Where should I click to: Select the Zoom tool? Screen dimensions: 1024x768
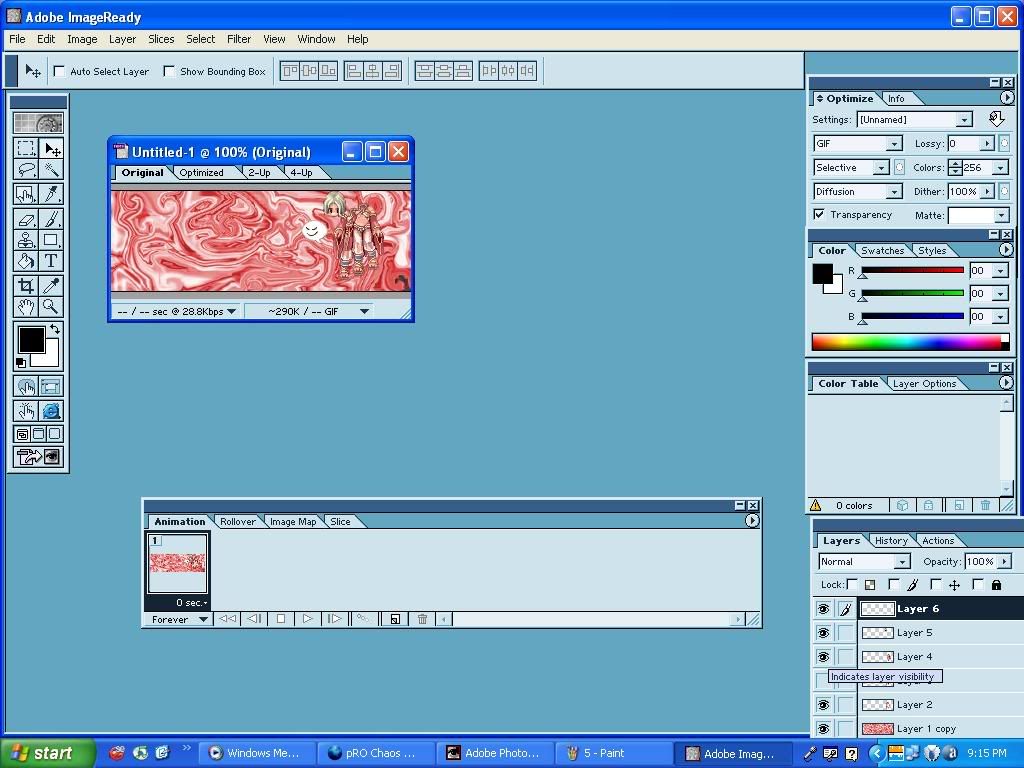pyautogui.click(x=51, y=306)
